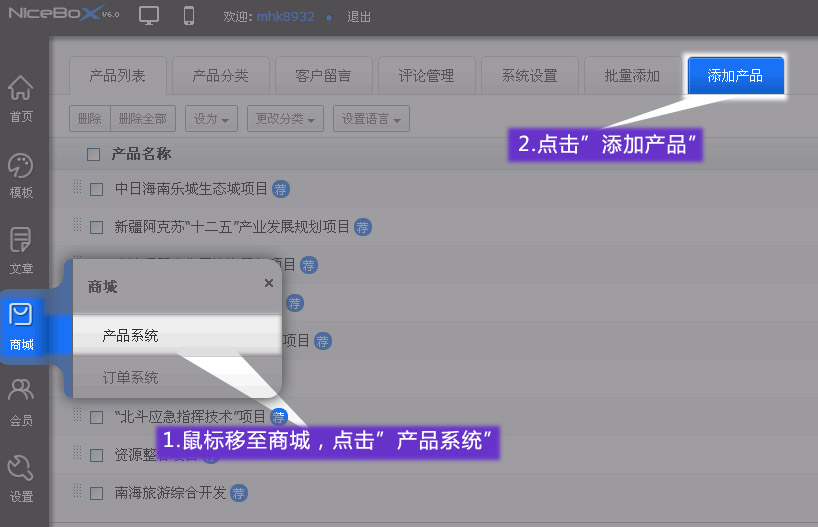This screenshot has height=527, width=818.
Task: Open the 评论管理 tab
Action: click(x=426, y=76)
